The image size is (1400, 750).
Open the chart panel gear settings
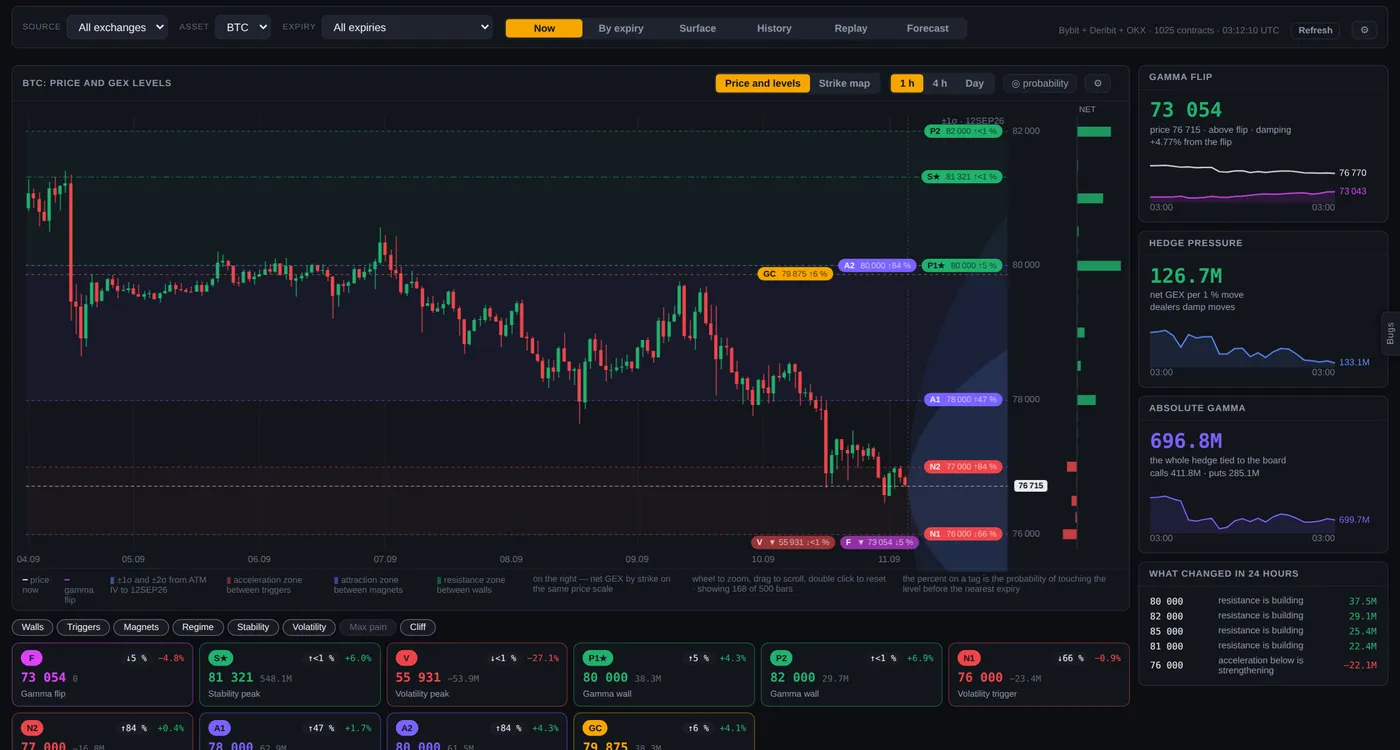click(1097, 83)
